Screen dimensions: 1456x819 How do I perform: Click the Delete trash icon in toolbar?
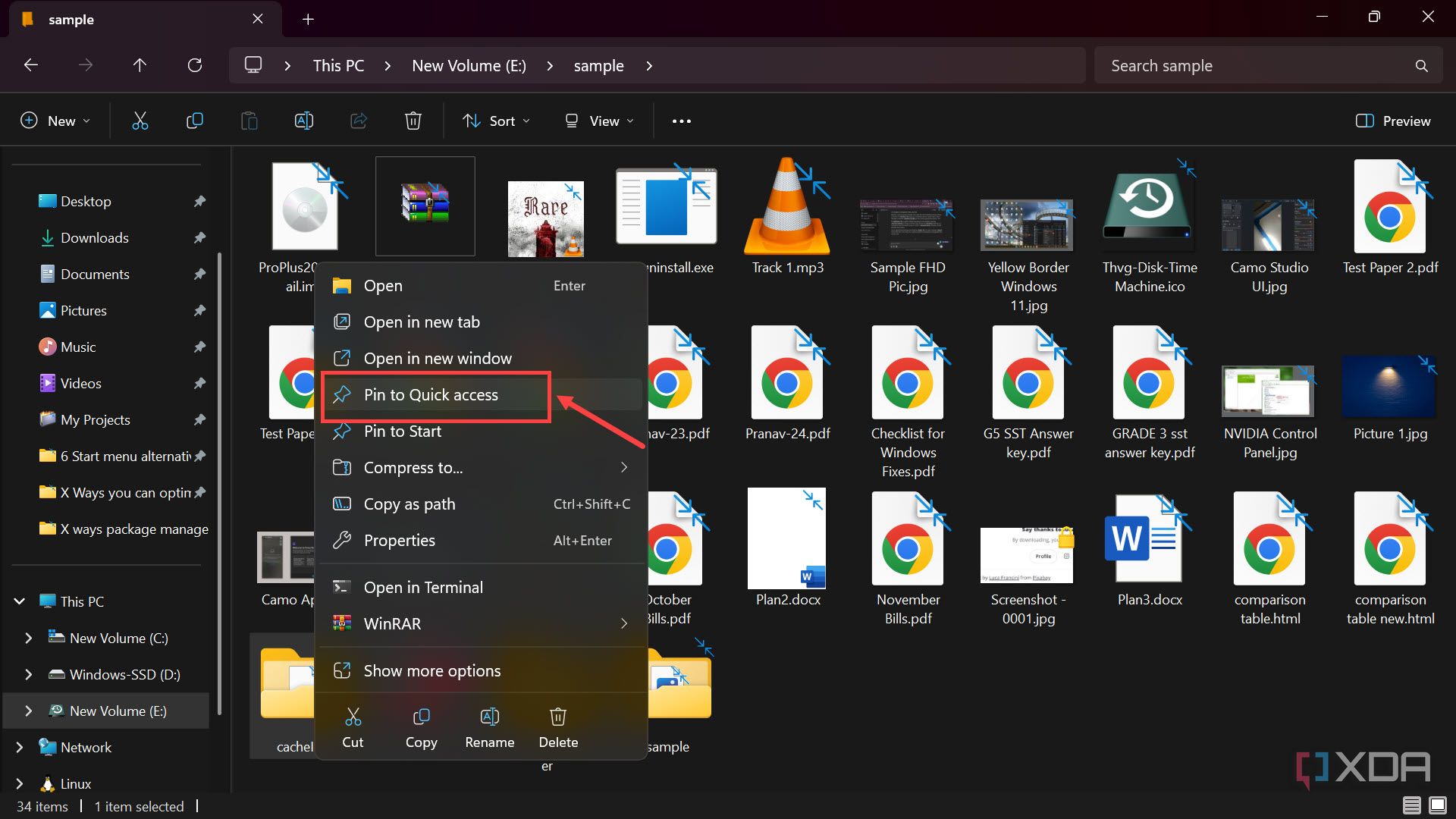pos(413,121)
